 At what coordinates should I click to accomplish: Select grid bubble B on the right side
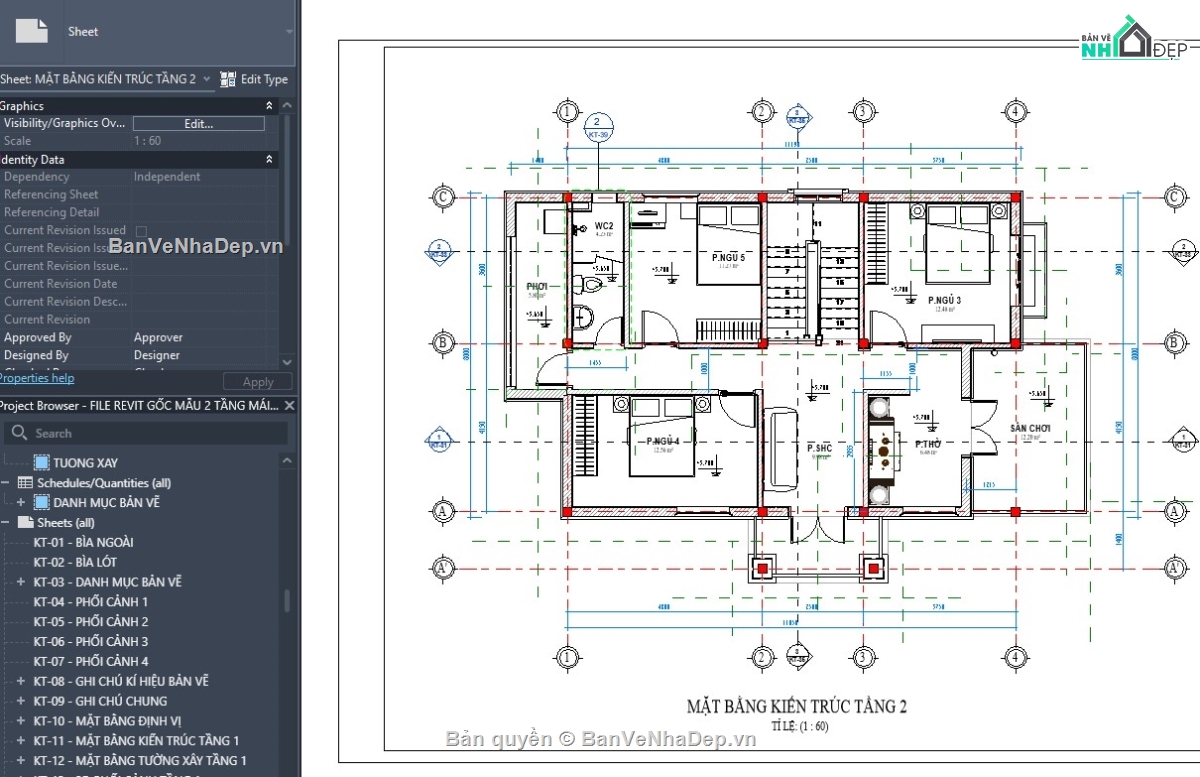point(1176,343)
